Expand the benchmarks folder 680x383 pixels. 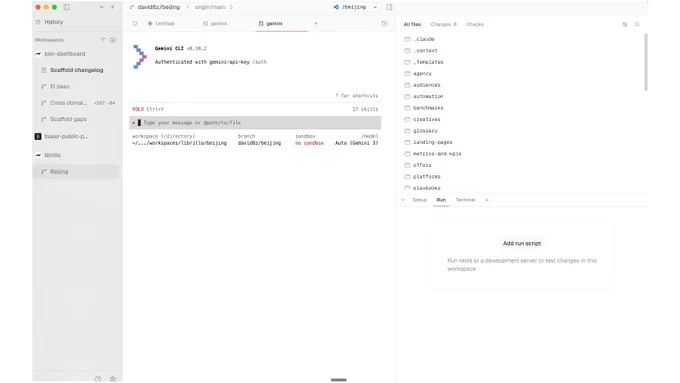click(424, 108)
